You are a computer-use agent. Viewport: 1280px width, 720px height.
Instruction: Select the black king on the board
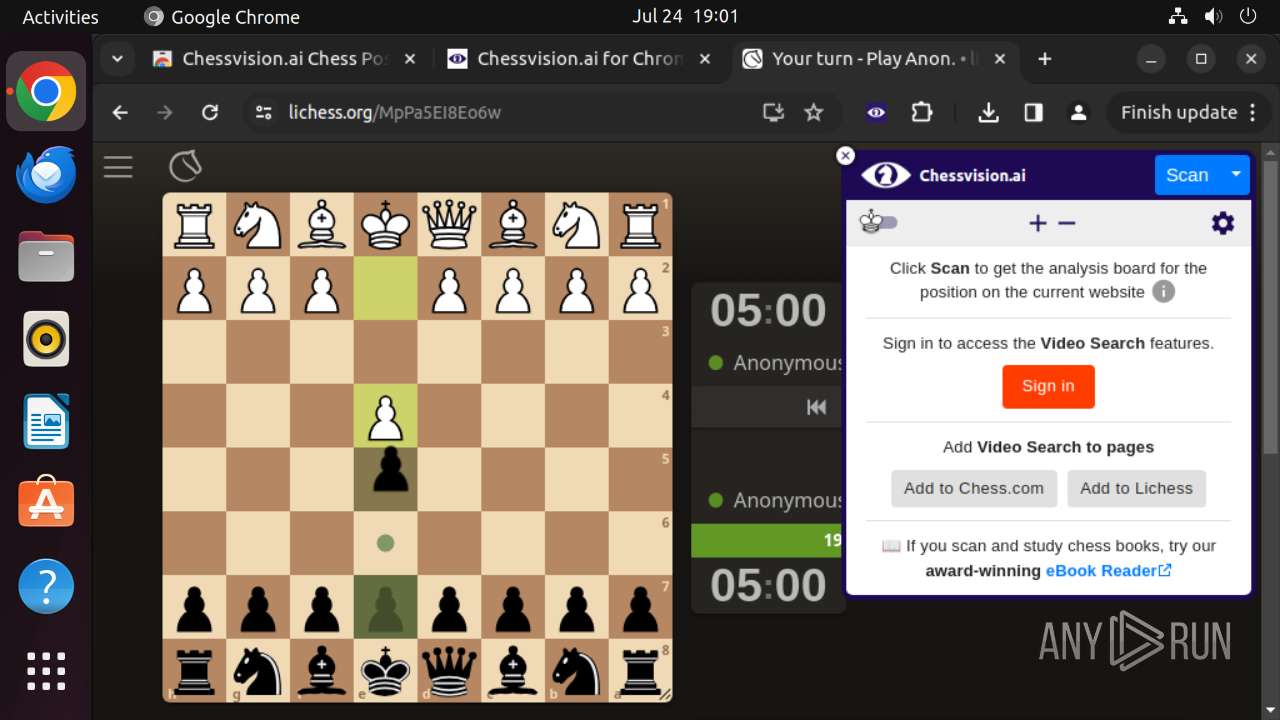[385, 671]
